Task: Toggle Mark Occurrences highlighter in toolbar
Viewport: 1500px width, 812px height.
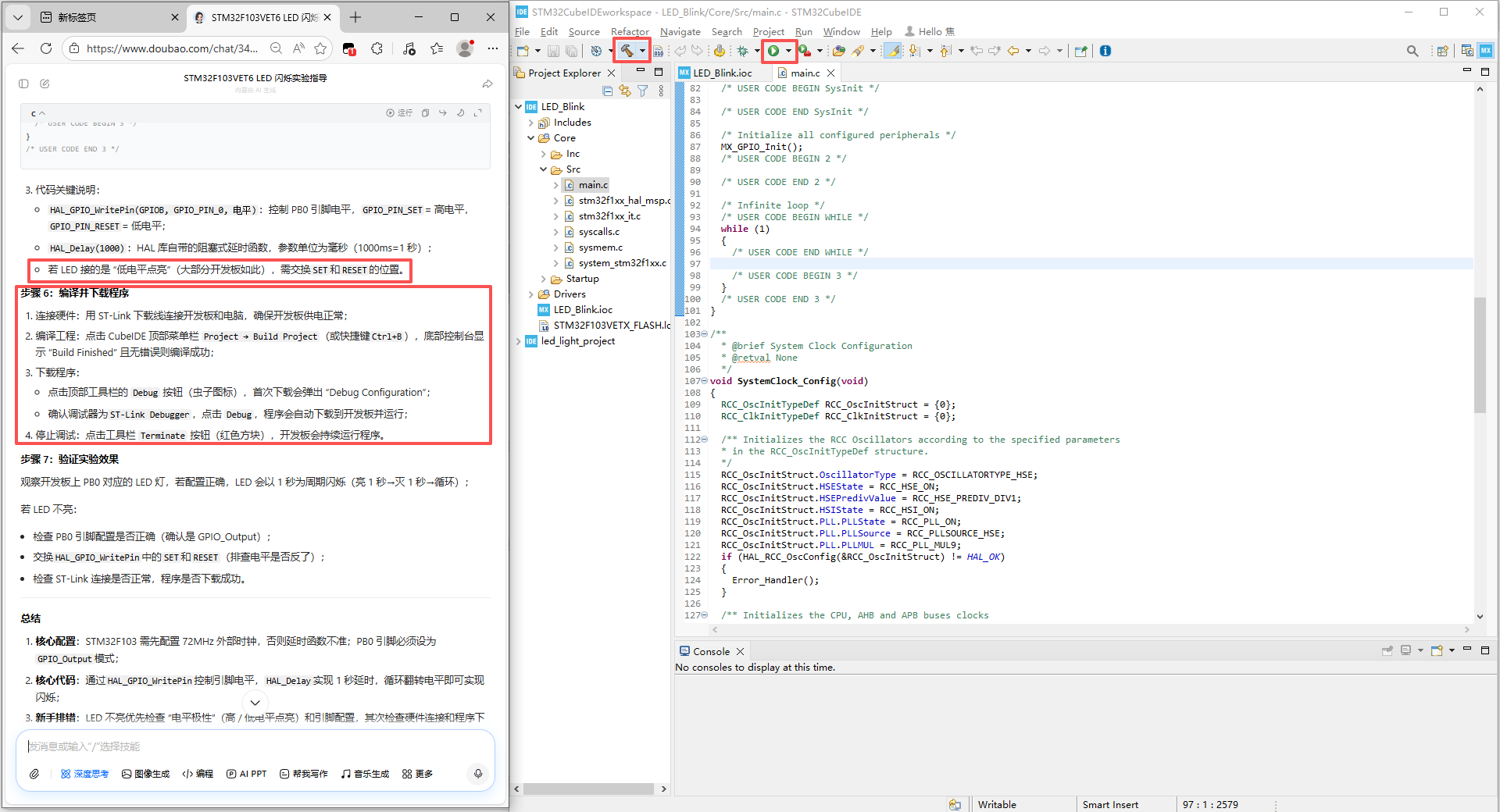Action: click(892, 51)
